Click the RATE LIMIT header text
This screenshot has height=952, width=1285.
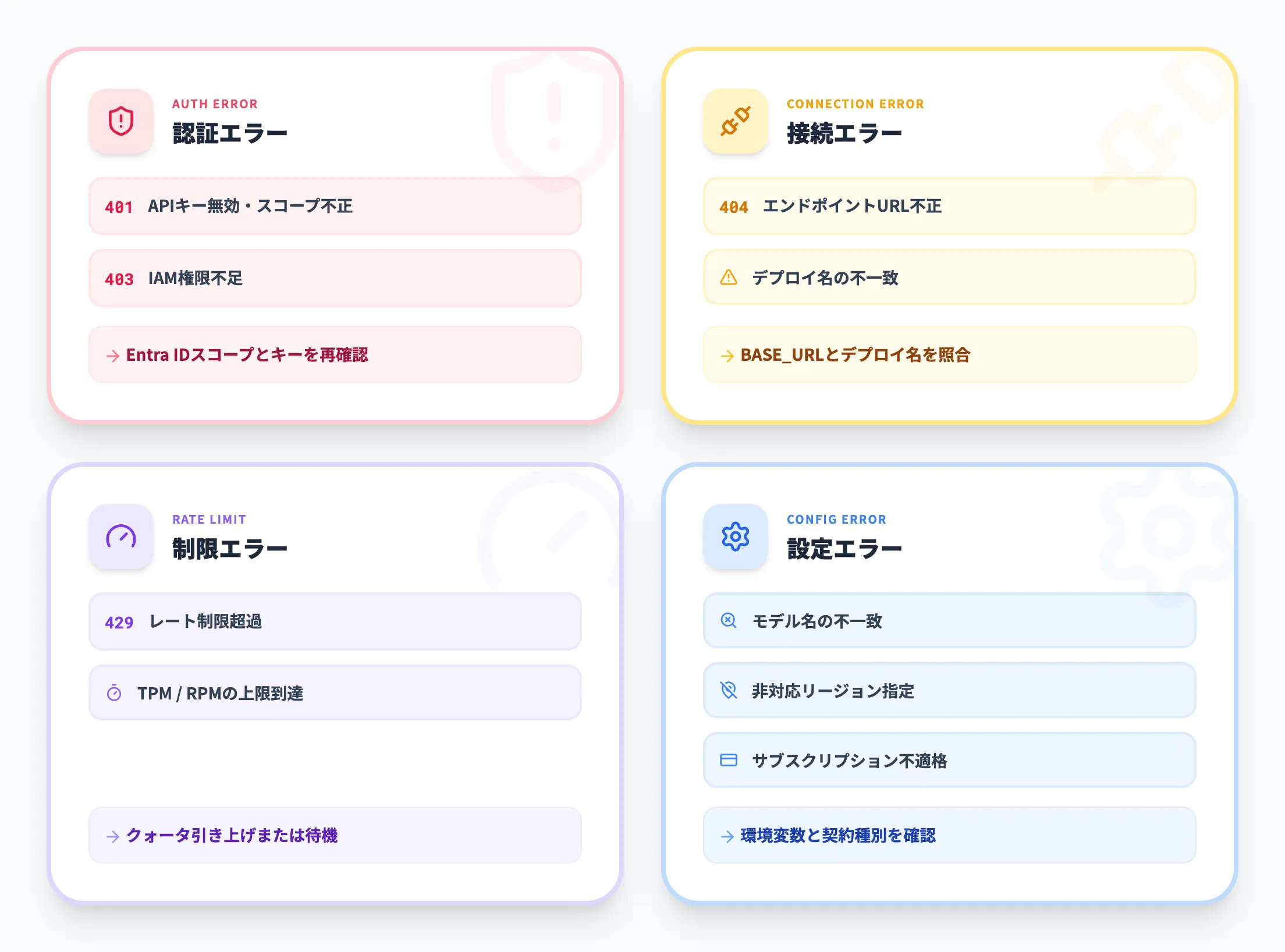[209, 519]
